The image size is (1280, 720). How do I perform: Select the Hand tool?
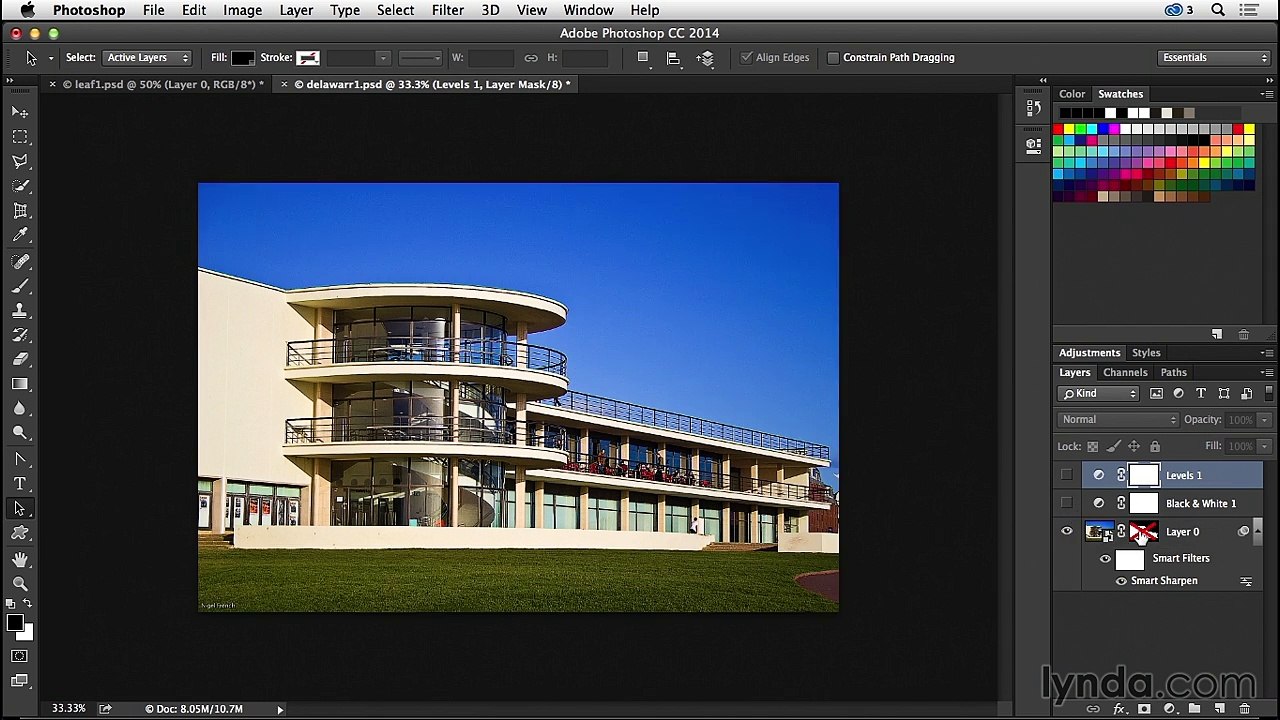[x=20, y=559]
